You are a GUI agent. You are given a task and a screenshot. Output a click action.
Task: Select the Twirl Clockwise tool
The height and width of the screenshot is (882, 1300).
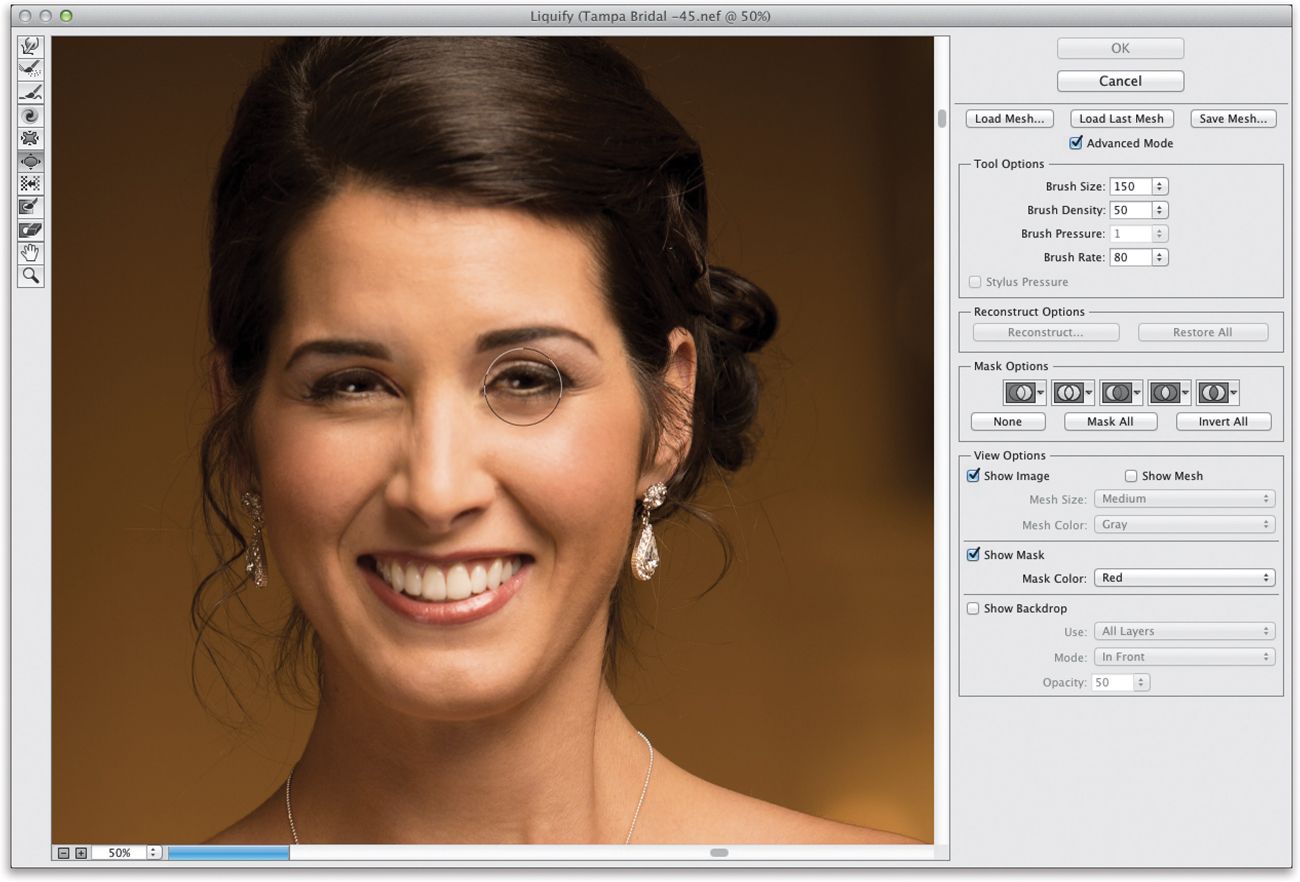click(x=31, y=115)
